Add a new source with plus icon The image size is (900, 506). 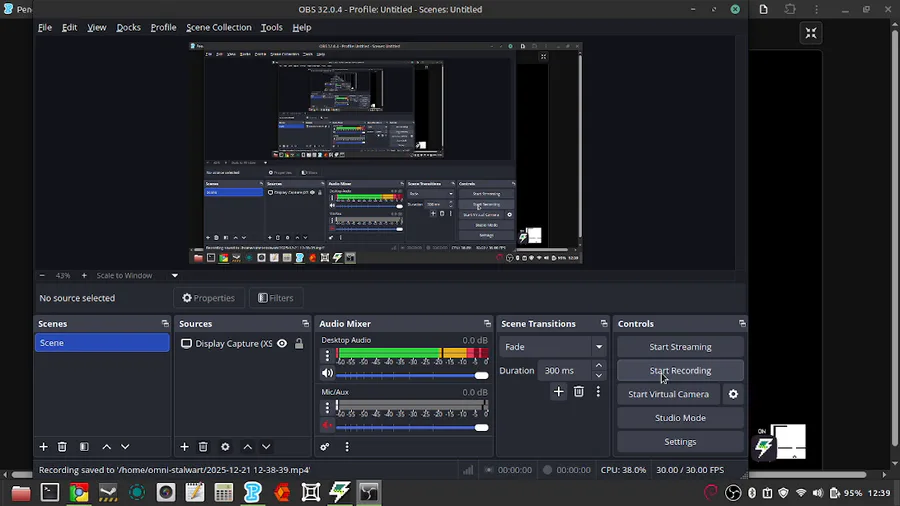pyautogui.click(x=184, y=446)
